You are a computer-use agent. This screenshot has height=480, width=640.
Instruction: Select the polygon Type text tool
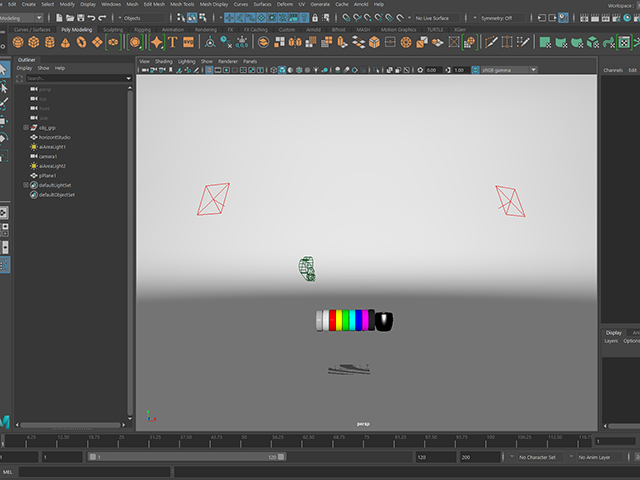[x=173, y=42]
